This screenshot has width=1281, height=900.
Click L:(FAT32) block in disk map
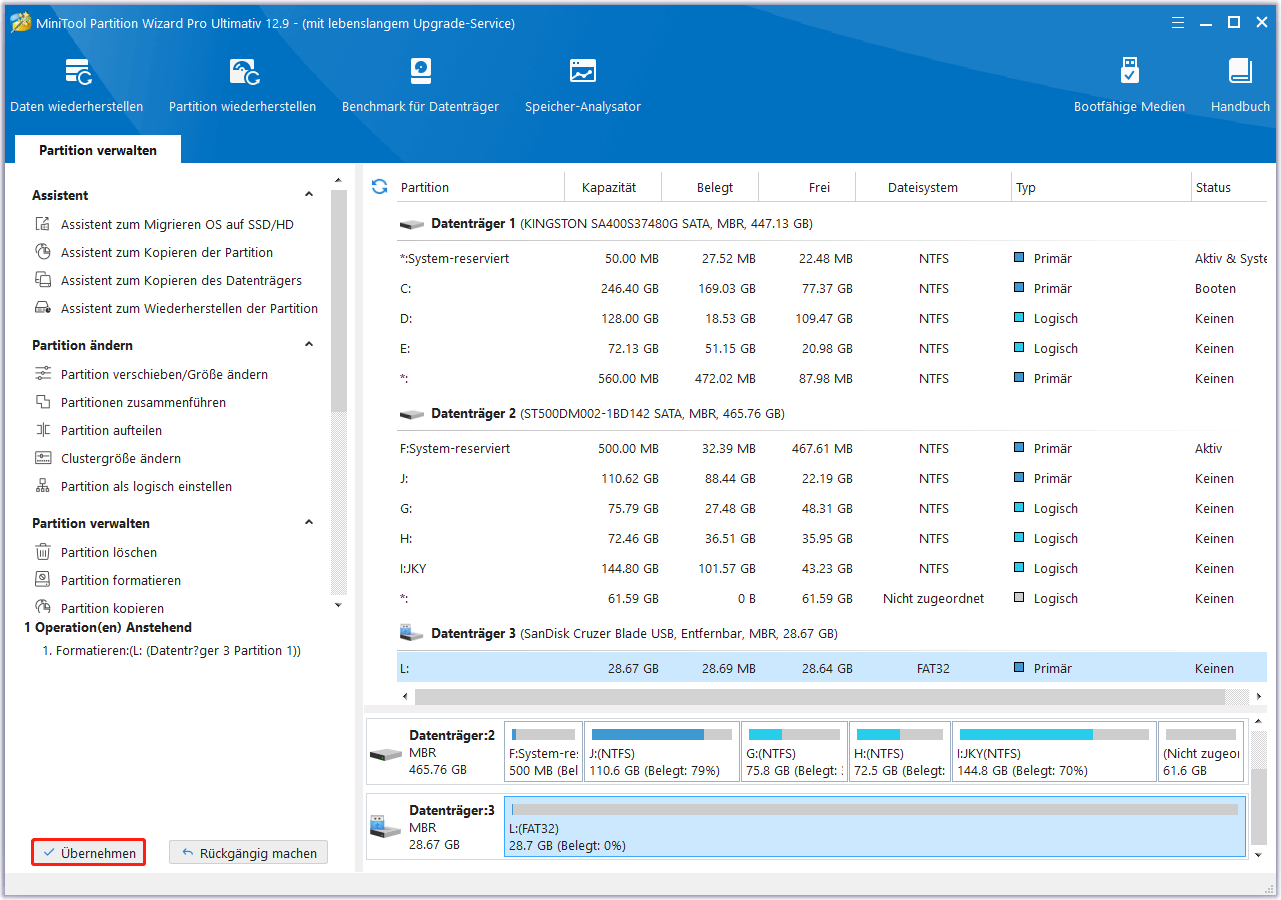point(875,827)
